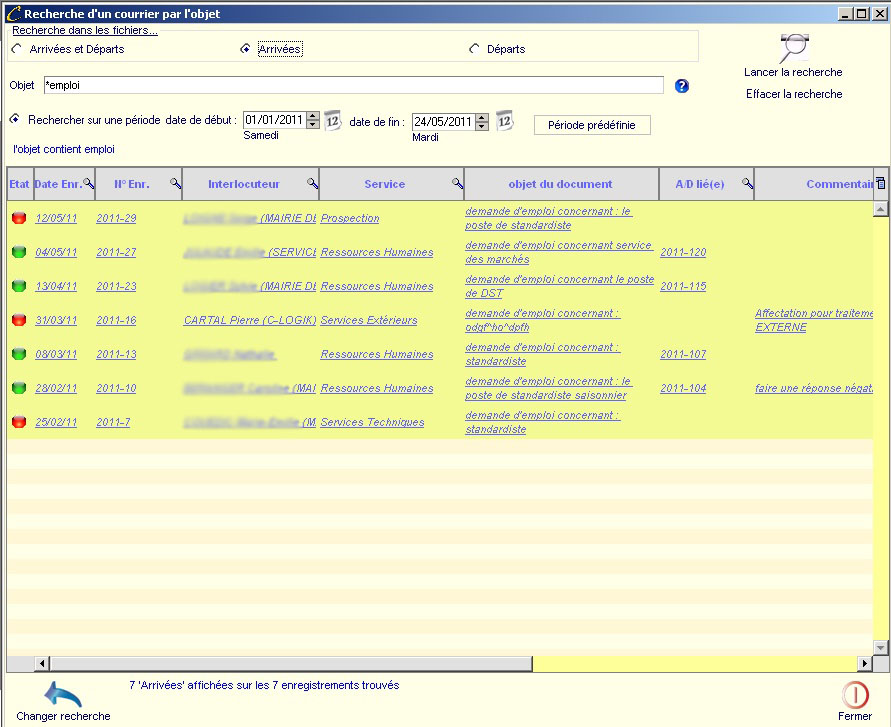Image resolution: width=891 pixels, height=727 pixels.
Task: Open calendar picker for date de fin
Action: click(505, 121)
